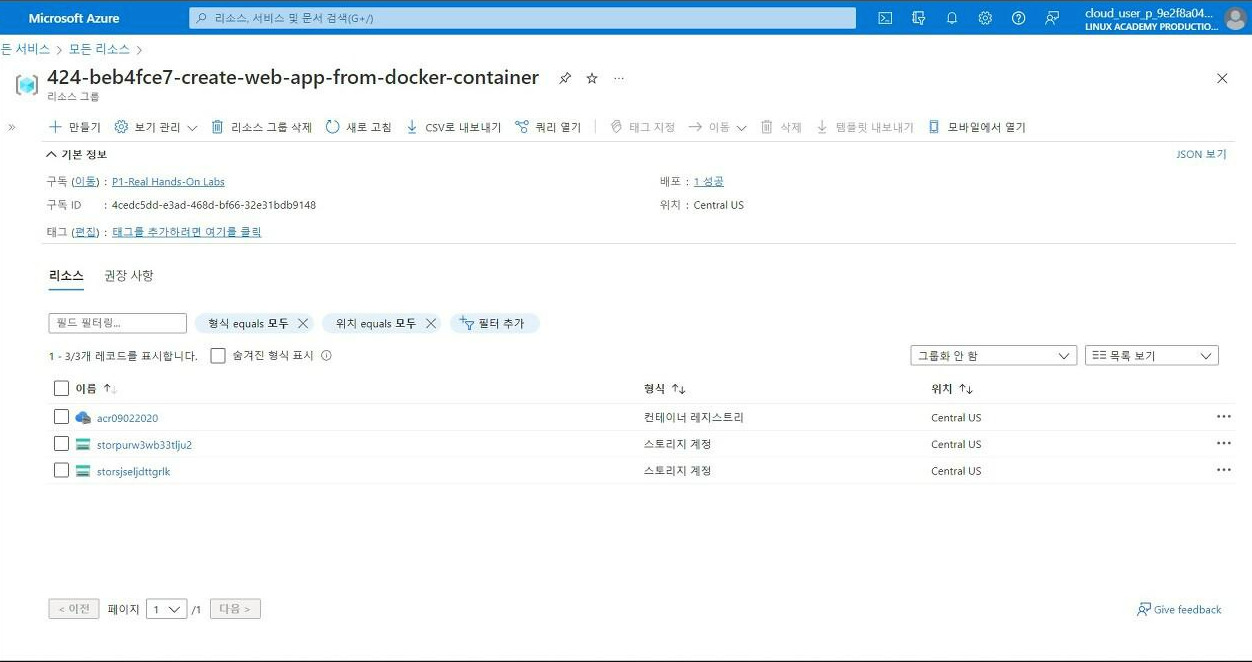Viewport: 1252px width, 662px height.
Task: Open the 1 성공 deployments link
Action: pos(708,182)
